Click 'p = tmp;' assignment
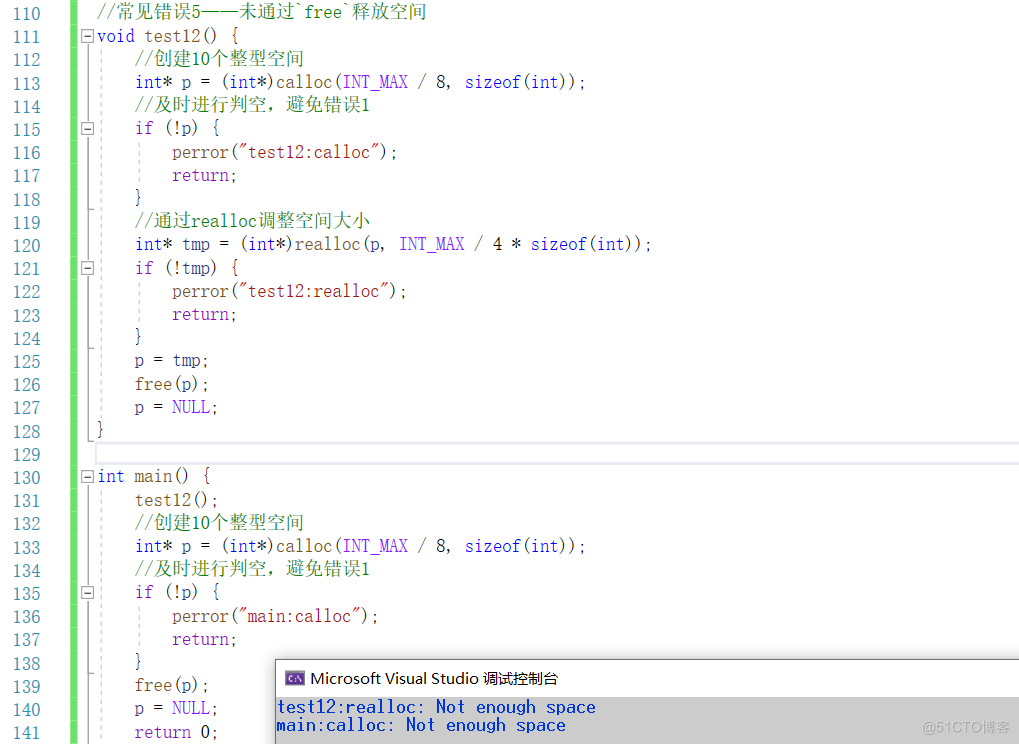Screen dimensions: 1019x744 point(172,361)
